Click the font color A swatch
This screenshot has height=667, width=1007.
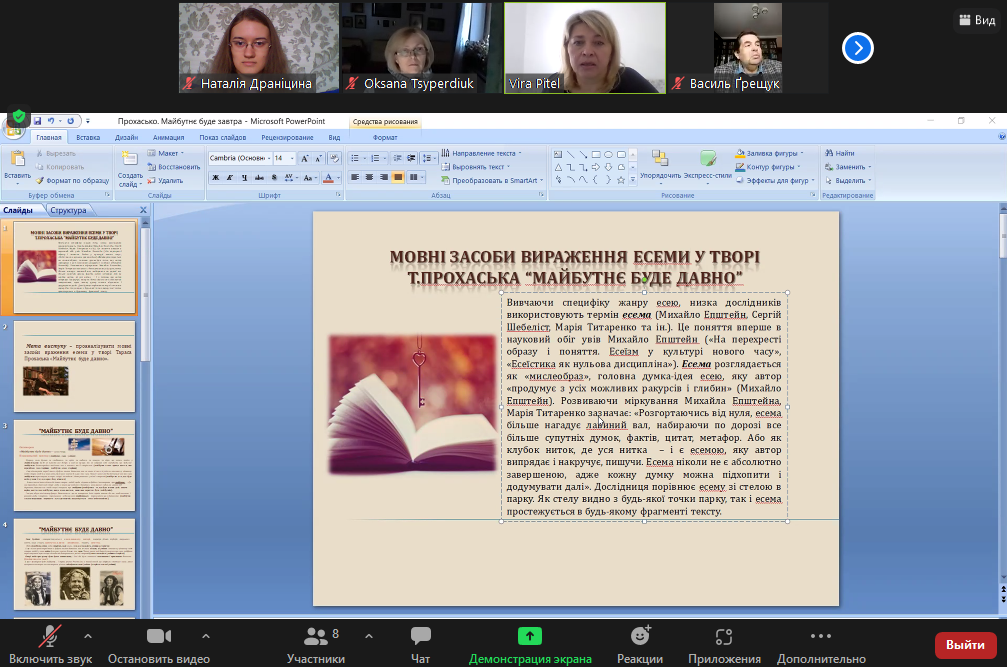tap(328, 177)
